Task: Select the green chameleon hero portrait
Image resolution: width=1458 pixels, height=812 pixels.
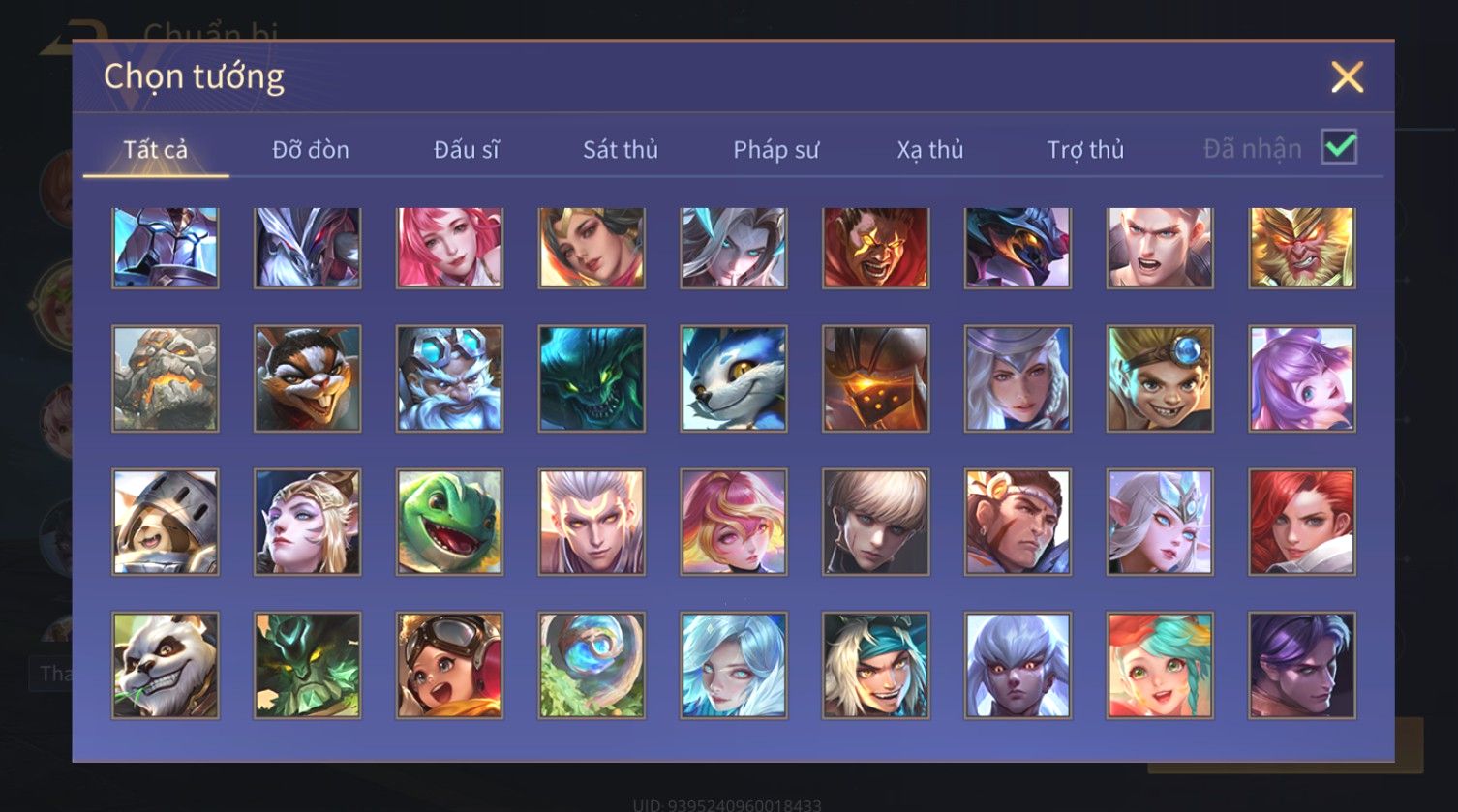Action: 449,523
